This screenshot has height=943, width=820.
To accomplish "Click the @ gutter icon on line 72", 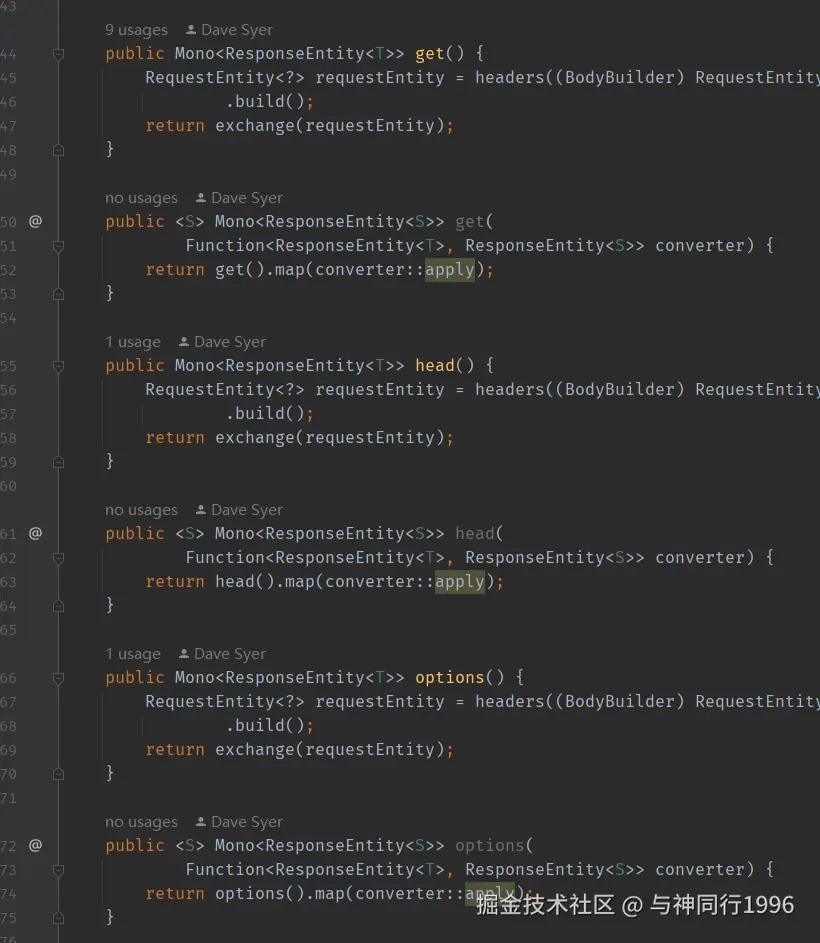I will tap(35, 846).
